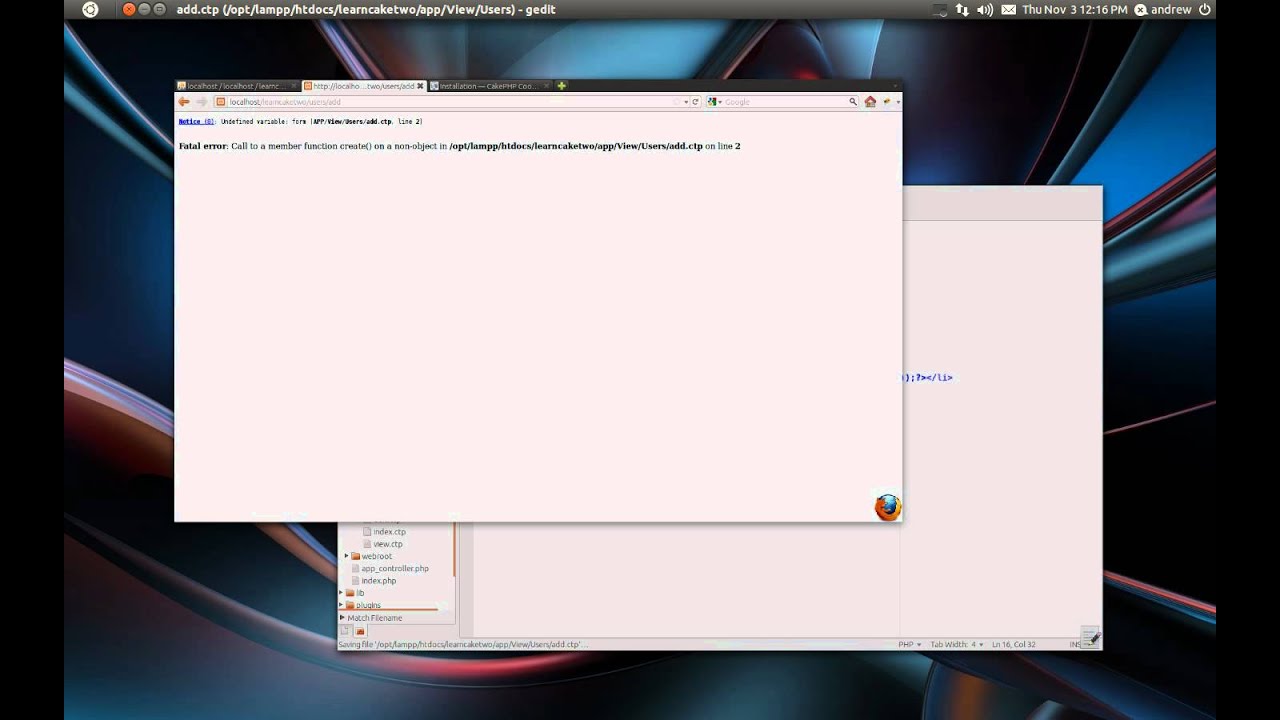The width and height of the screenshot is (1280, 720).
Task: Open the search engine selector dropdown
Action: click(715, 102)
